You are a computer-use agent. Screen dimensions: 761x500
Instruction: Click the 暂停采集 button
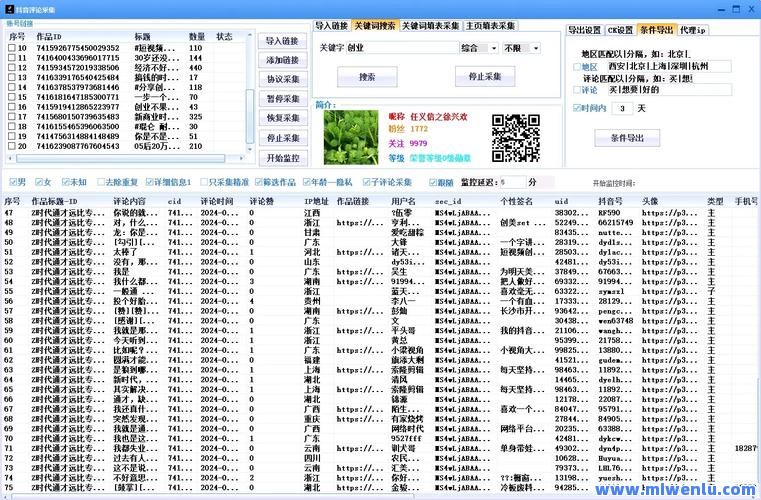pos(282,99)
